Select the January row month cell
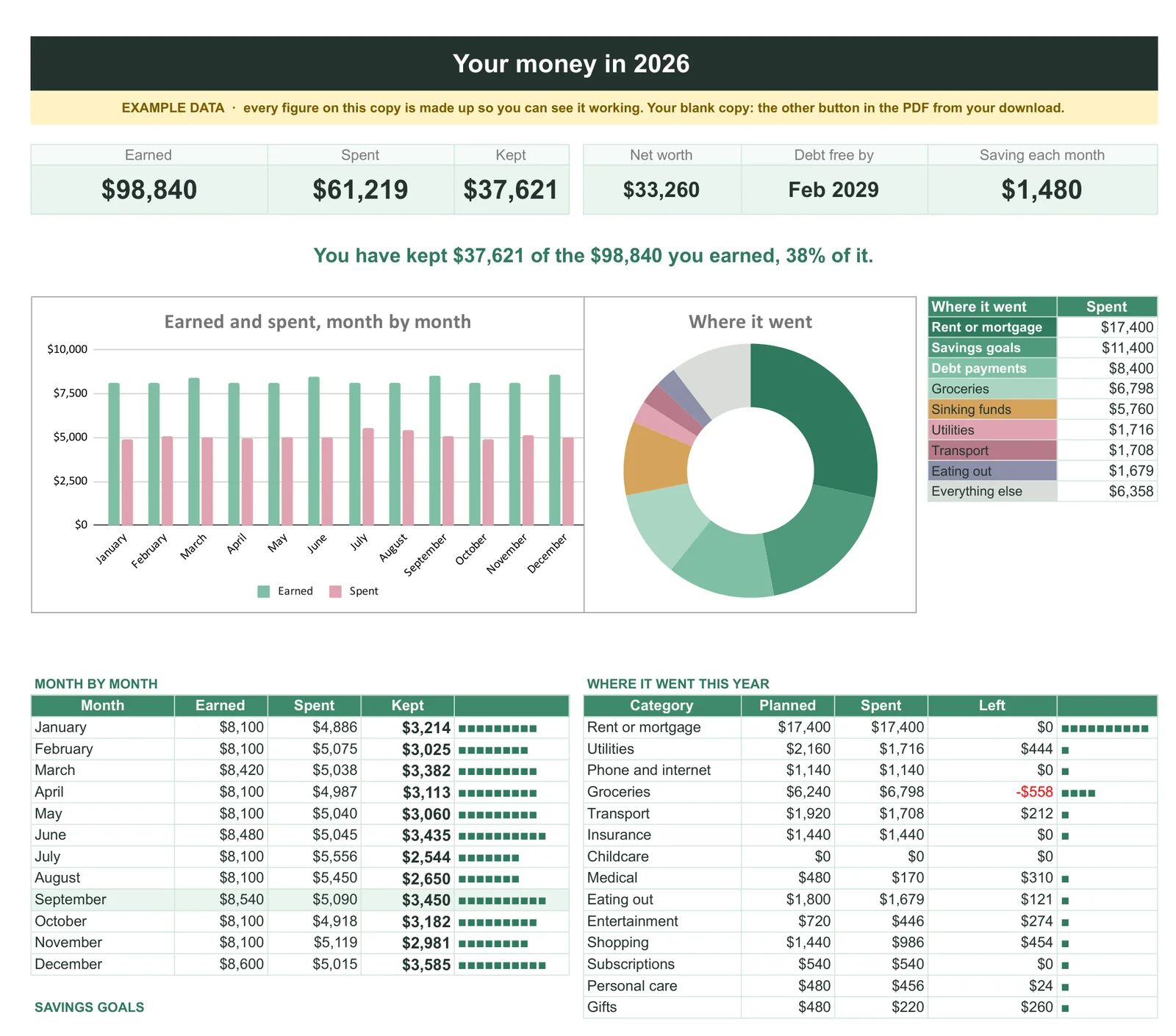Viewport: 1176px width, 1036px height. 103,727
